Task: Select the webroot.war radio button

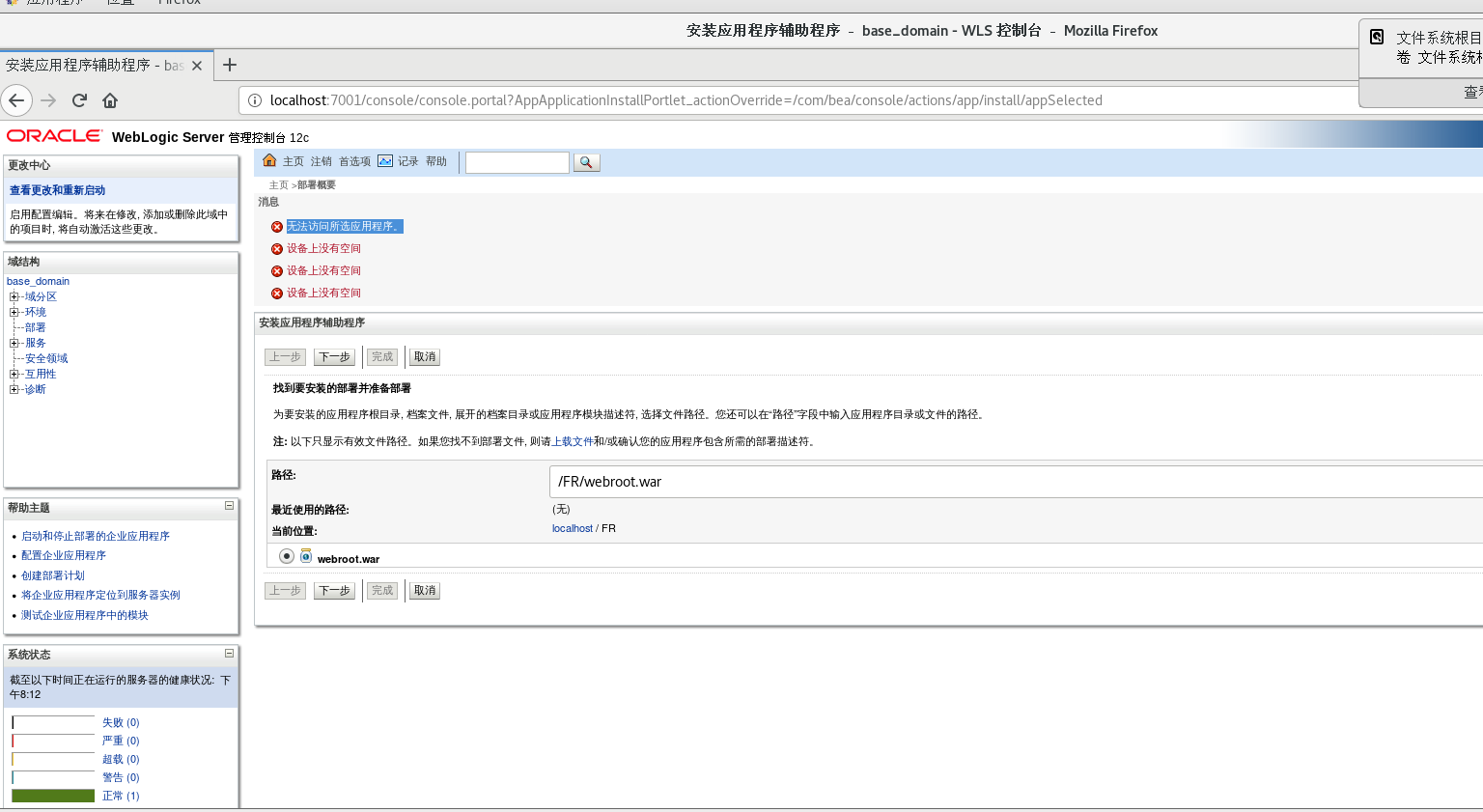Action: pos(287,556)
